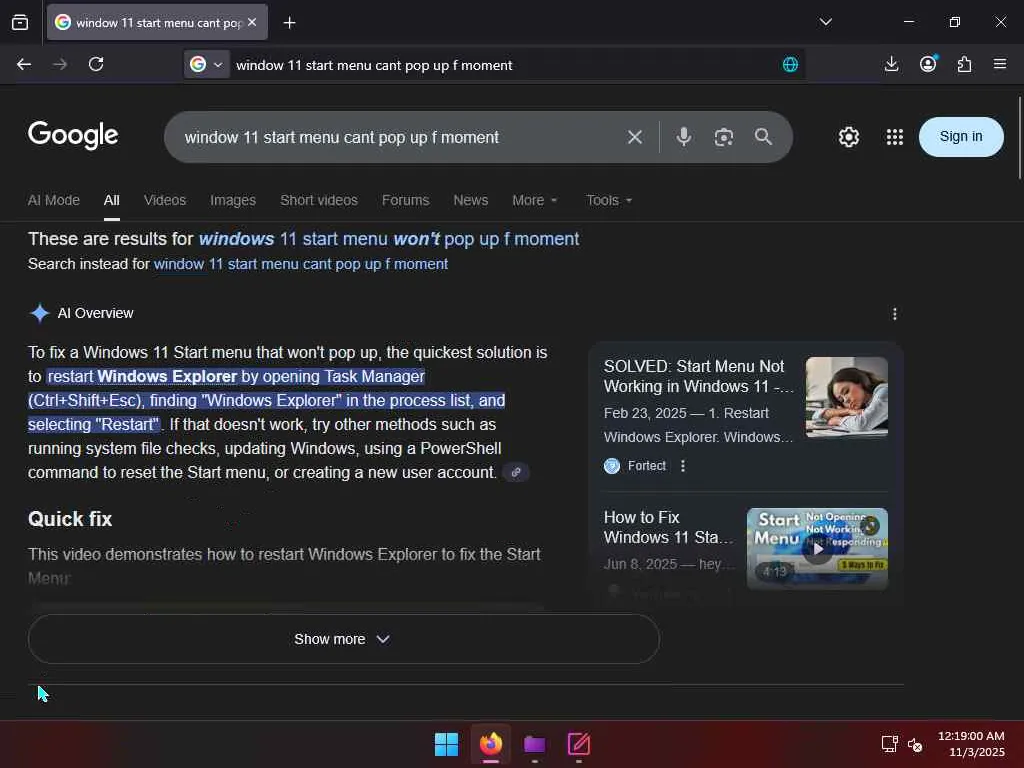Image resolution: width=1024 pixels, height=768 pixels.
Task: Switch to Images tab
Action: 232,200
